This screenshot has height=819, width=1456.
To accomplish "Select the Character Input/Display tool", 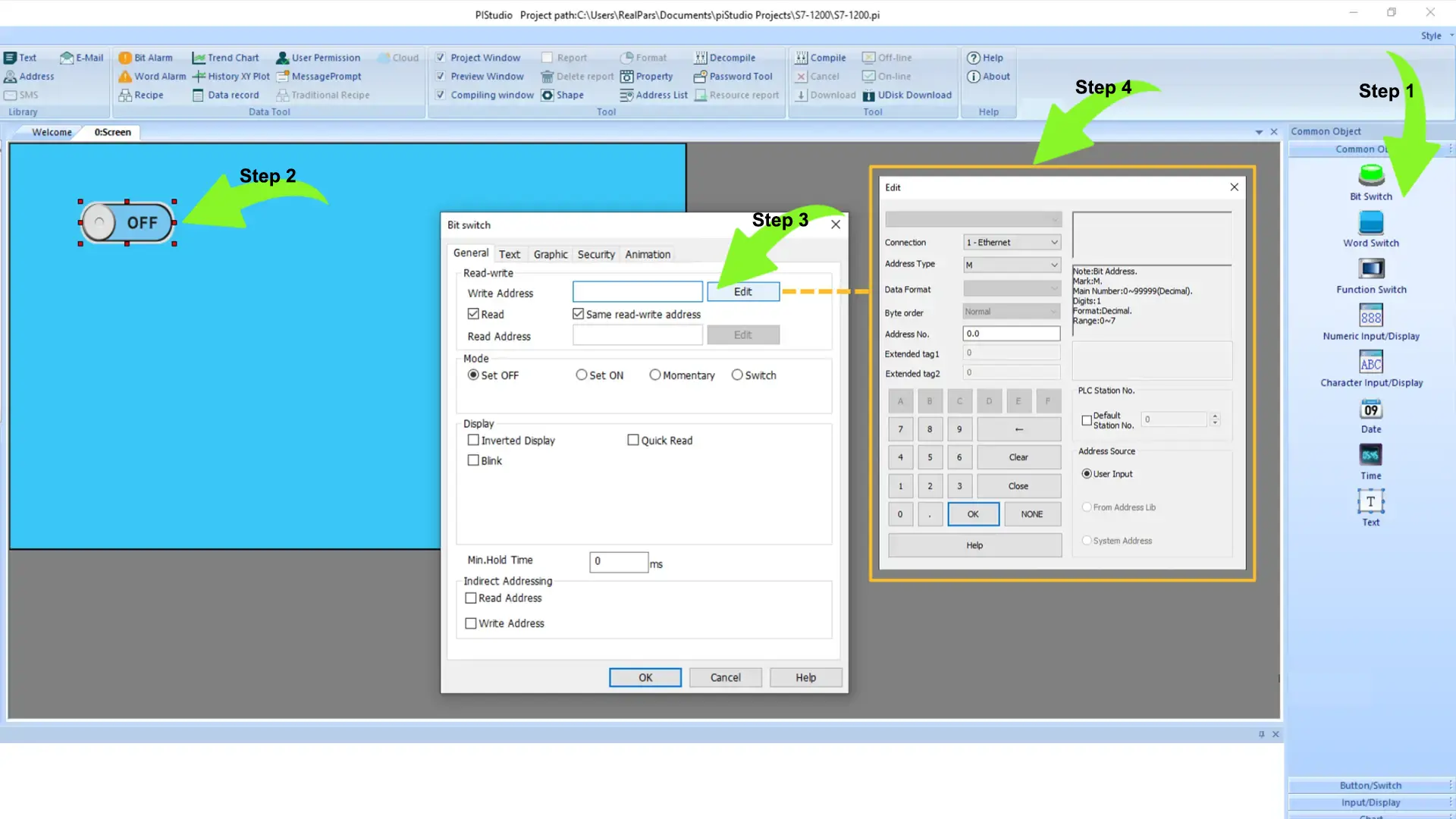I will point(1370,363).
